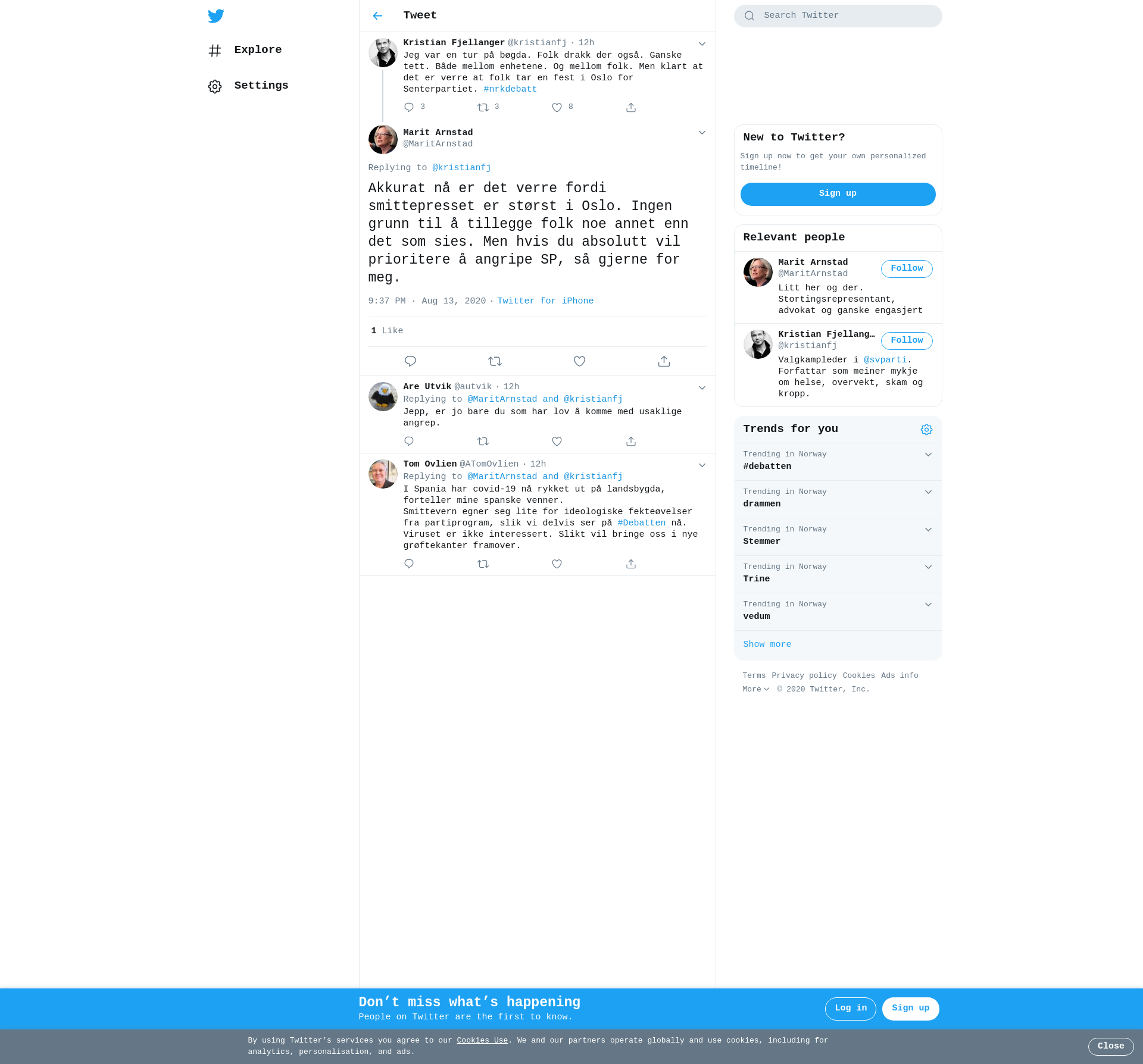Image resolution: width=1143 pixels, height=1064 pixels.
Task: Click the Twitter bird logo
Action: 216,16
